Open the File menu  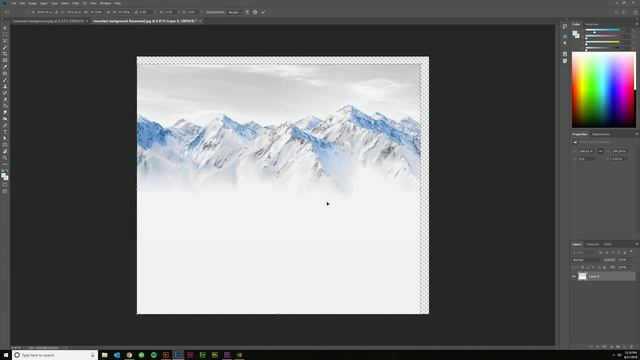(13, 3)
